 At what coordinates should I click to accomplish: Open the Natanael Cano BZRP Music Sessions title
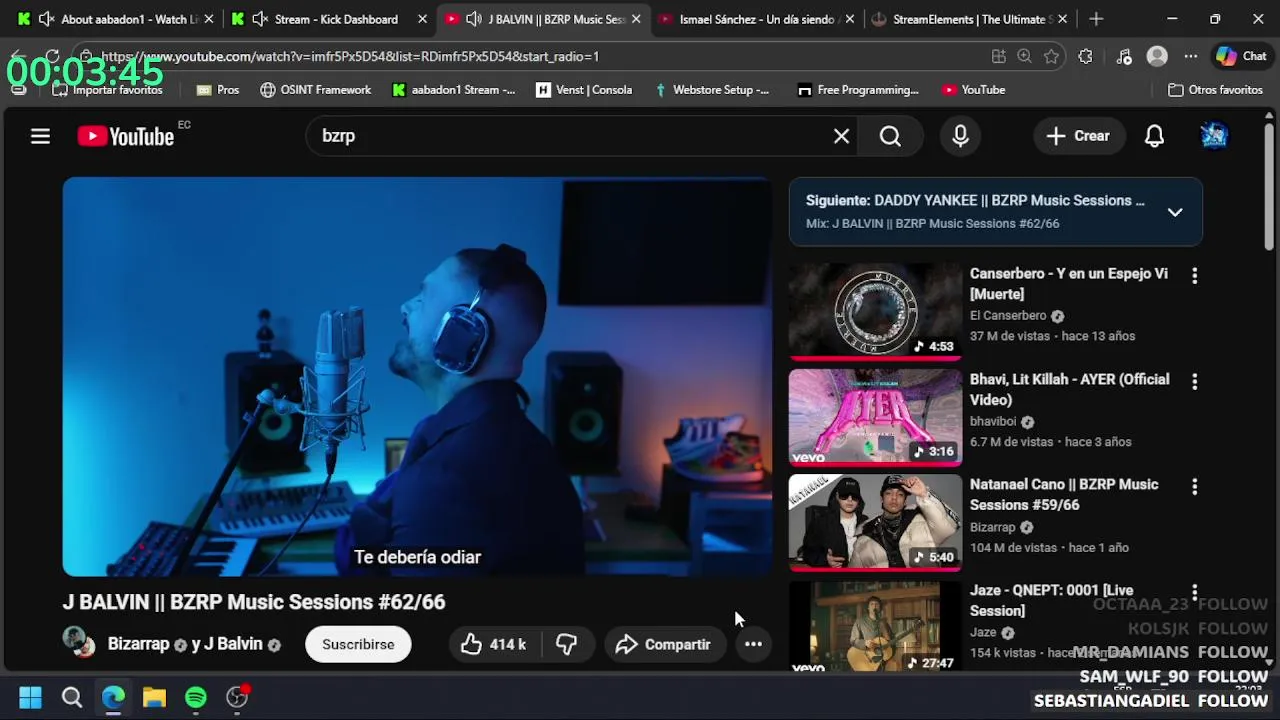(1064, 495)
